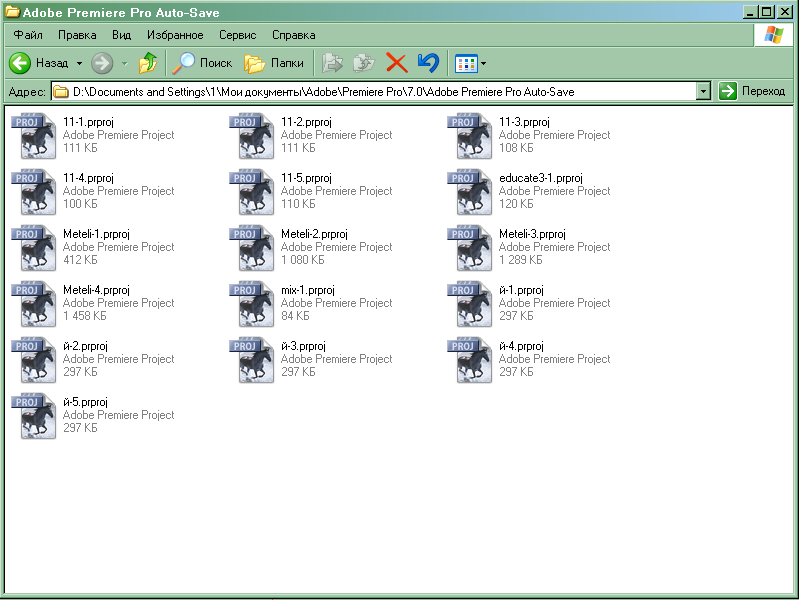Click file name text Meteli-2.prproj

314,234
